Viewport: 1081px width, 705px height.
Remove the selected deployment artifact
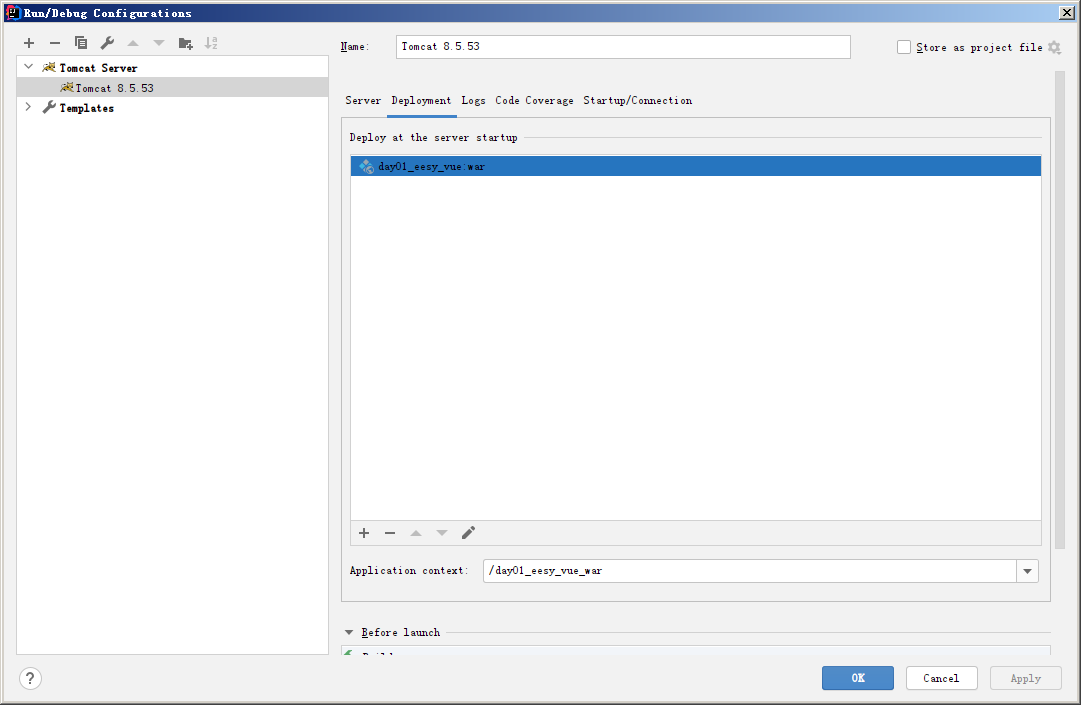point(390,533)
